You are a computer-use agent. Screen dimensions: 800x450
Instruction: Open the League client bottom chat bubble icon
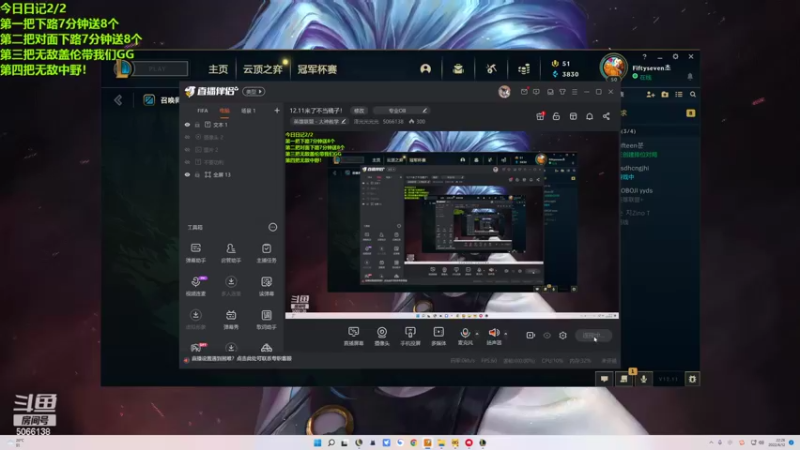[x=604, y=379]
